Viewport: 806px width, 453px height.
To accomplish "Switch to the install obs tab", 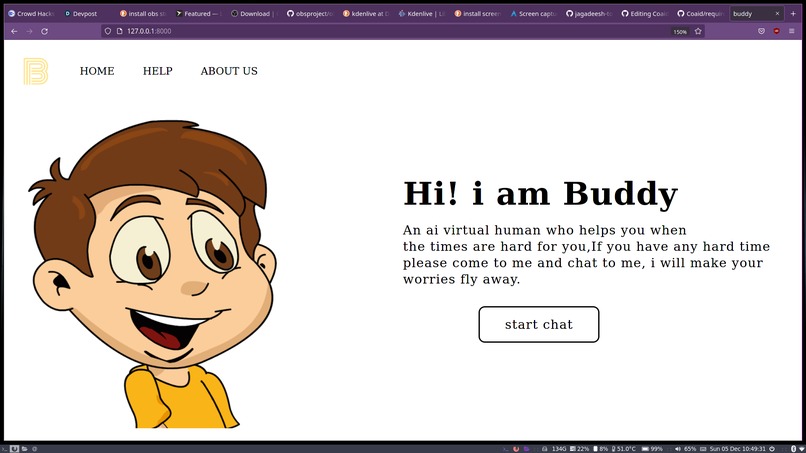I will pyautogui.click(x=143, y=14).
